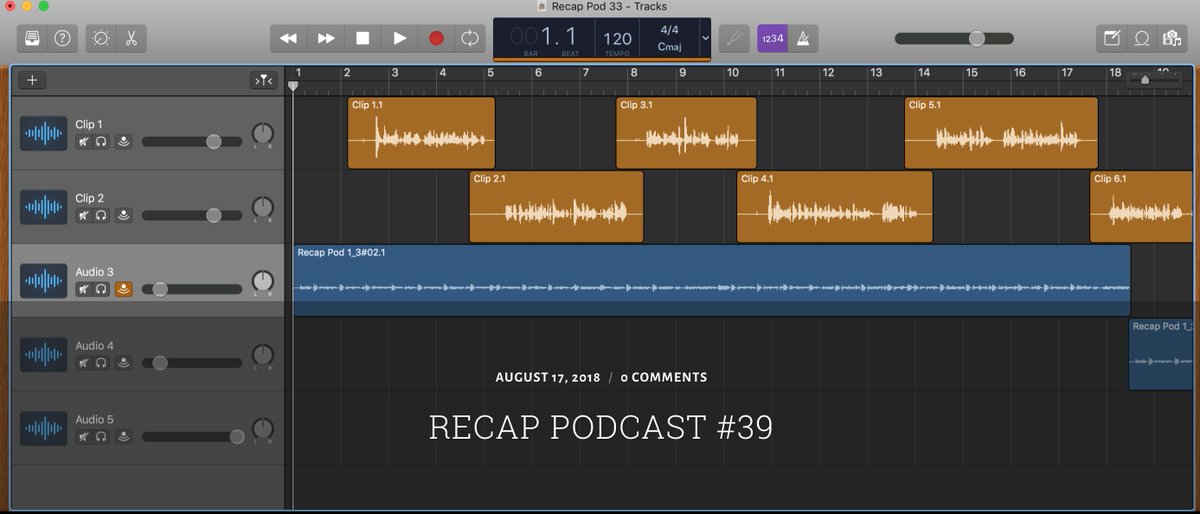Mute the Clip 1 track
The width and height of the screenshot is (1200, 514).
pyautogui.click(x=84, y=142)
